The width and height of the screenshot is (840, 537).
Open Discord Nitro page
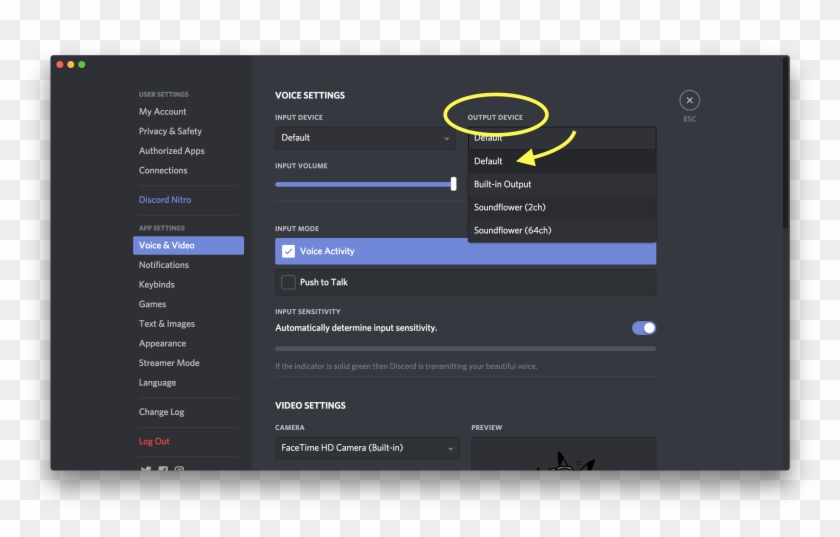point(164,199)
